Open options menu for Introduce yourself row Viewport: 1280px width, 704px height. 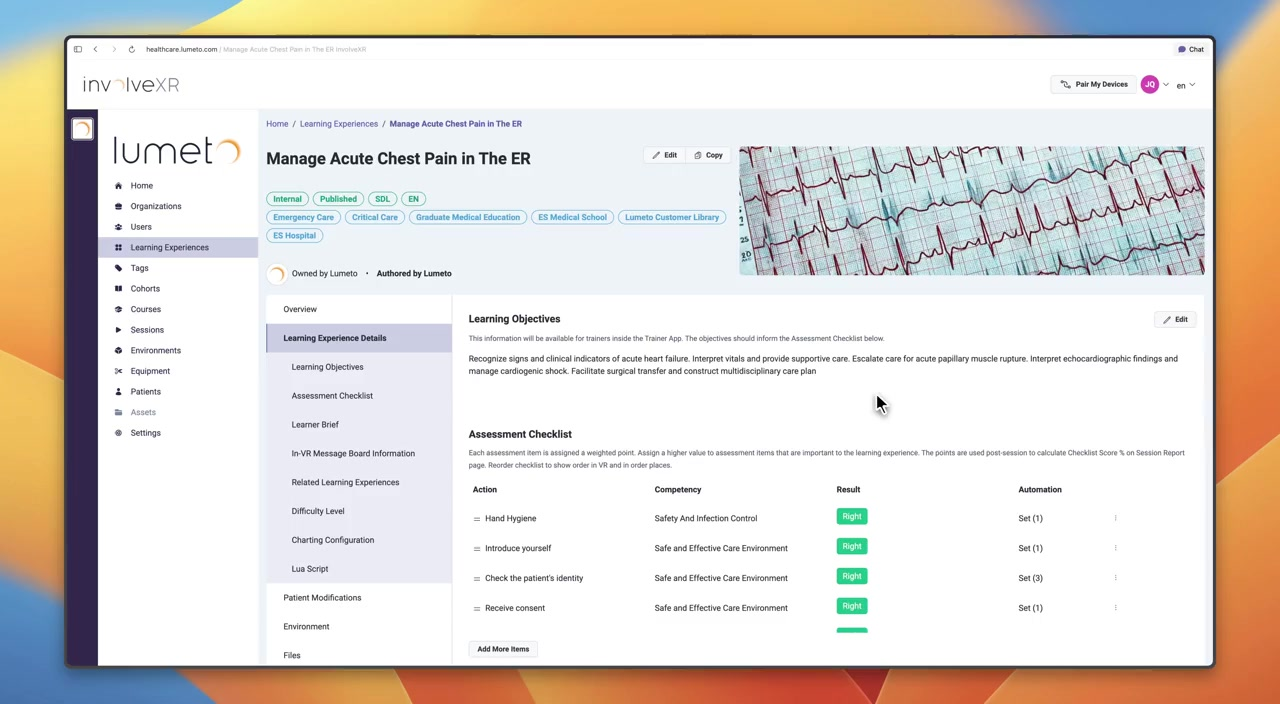(1115, 548)
